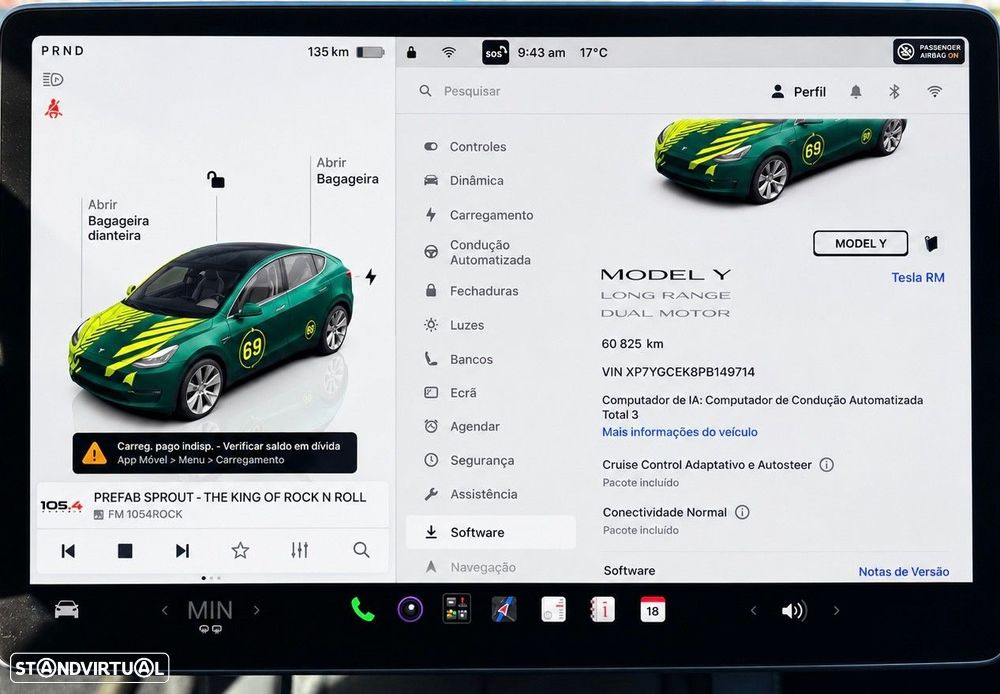
Task: Tap the status bar Wi-Fi signal icon
Action: point(449,52)
